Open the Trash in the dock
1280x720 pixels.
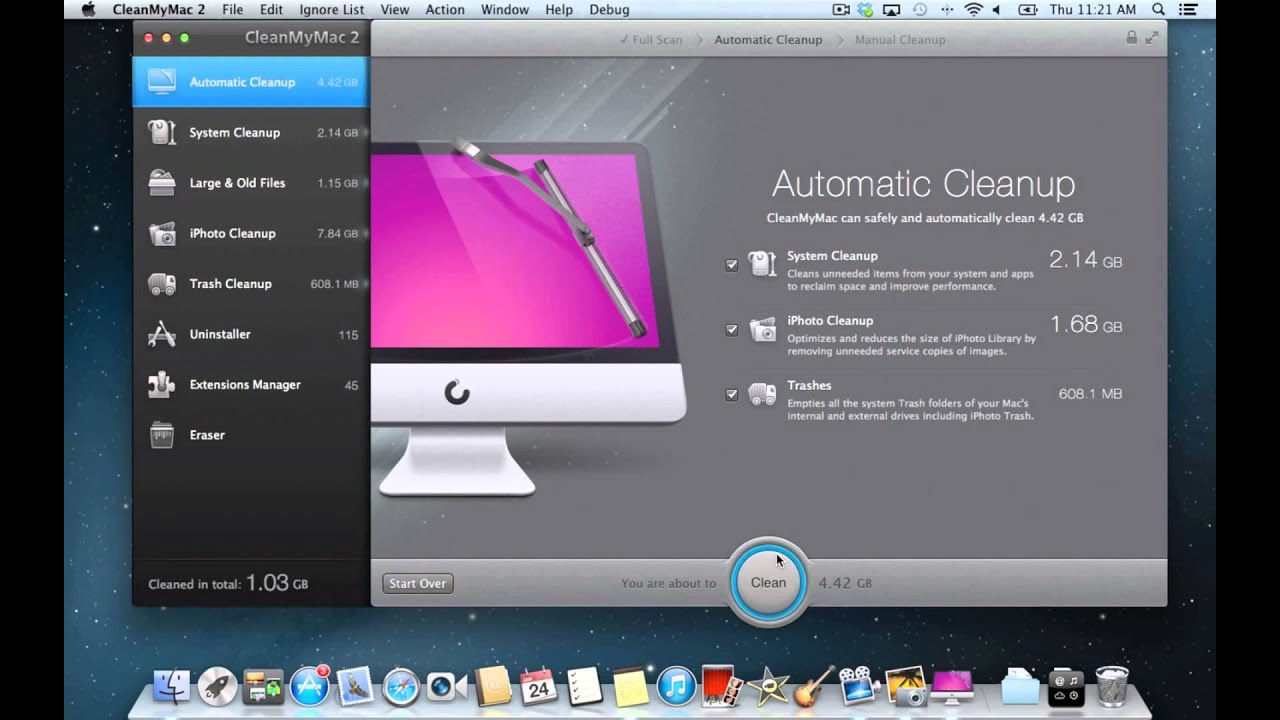[x=1112, y=686]
